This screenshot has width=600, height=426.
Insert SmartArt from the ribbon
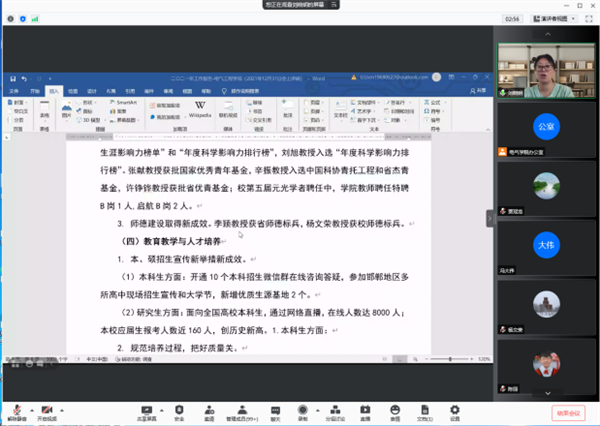pyautogui.click(x=124, y=102)
